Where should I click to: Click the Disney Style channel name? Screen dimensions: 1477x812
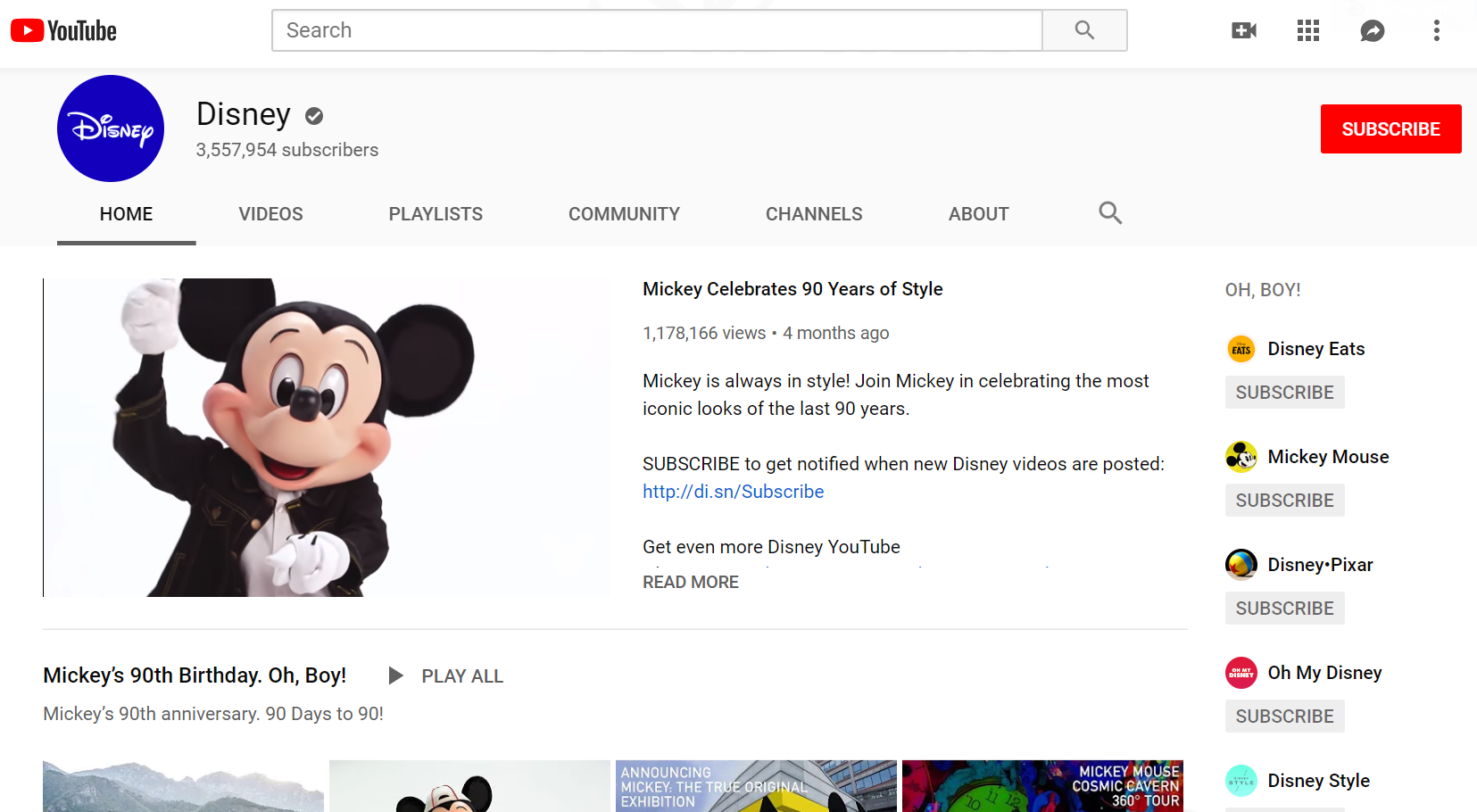pyautogui.click(x=1318, y=781)
